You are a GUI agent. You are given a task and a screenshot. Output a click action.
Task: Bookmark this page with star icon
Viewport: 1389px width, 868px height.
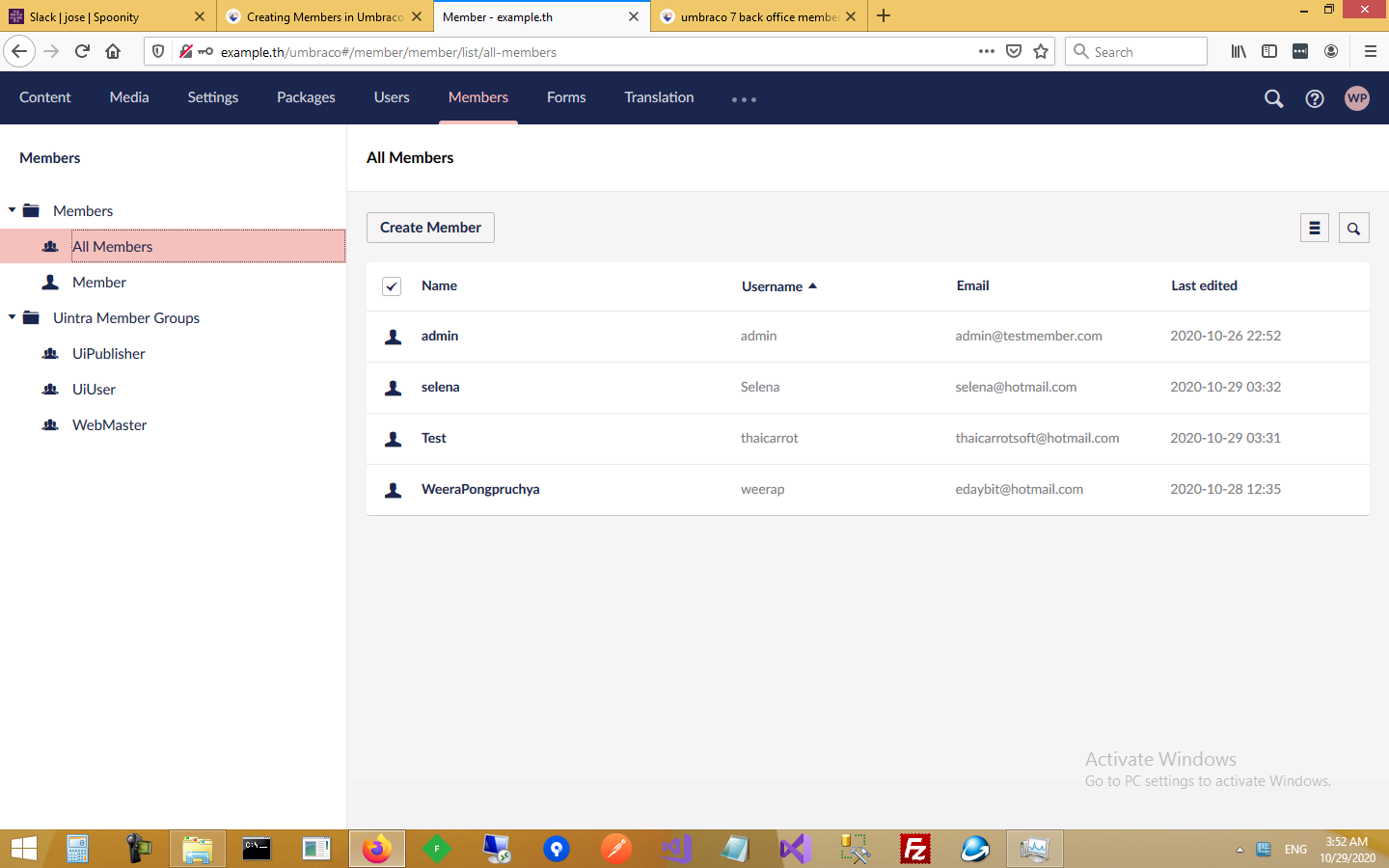click(1041, 52)
